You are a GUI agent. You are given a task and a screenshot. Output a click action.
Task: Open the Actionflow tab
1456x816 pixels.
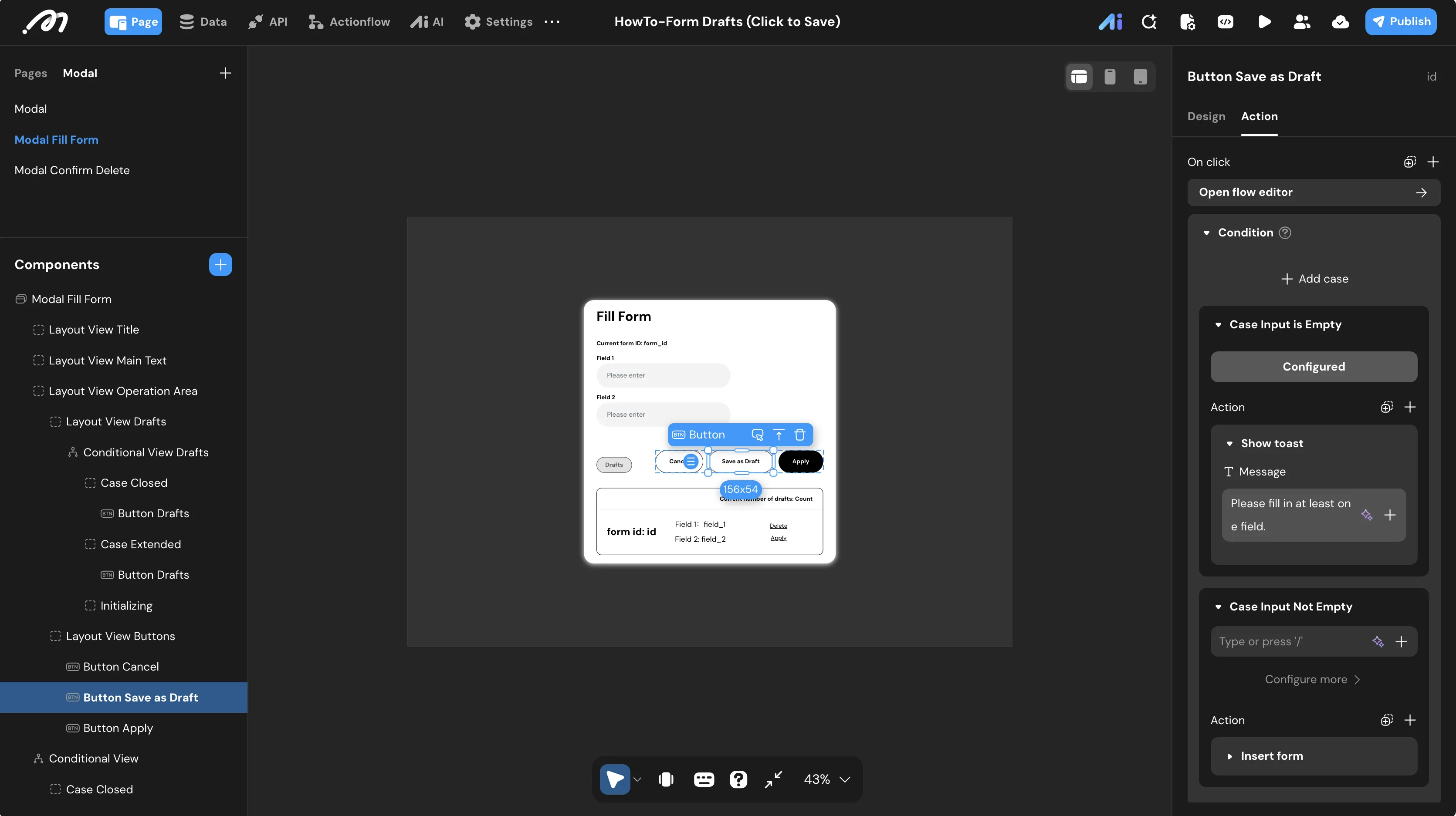point(349,22)
